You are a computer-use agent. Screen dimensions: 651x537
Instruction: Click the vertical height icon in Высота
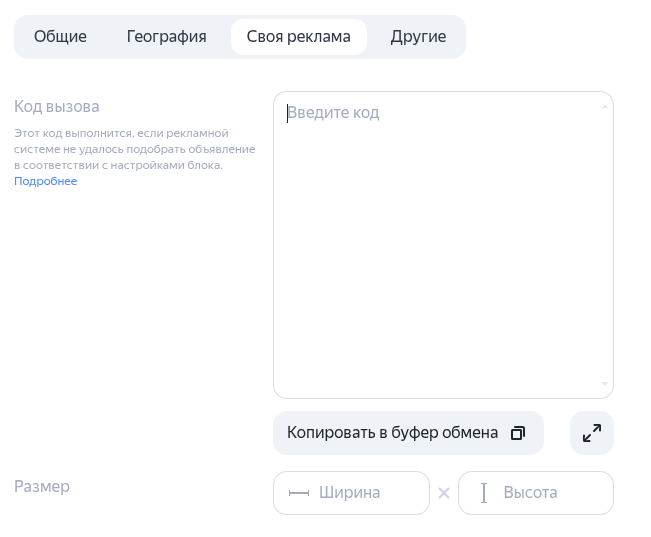pos(484,493)
